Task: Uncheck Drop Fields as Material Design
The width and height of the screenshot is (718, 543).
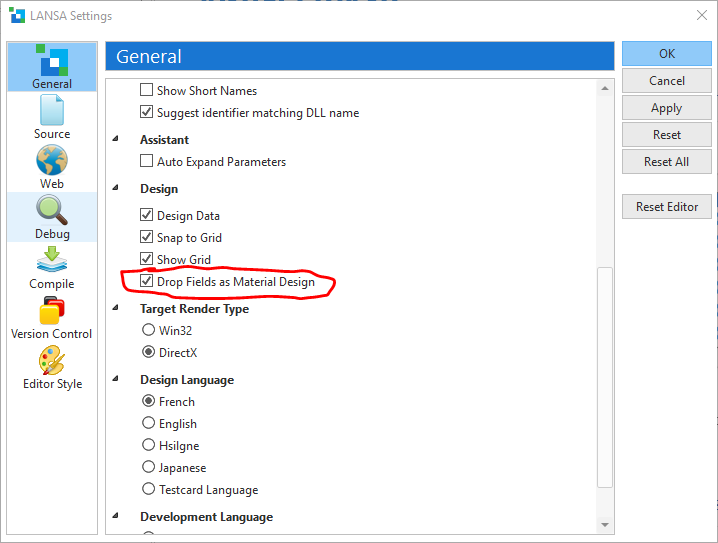Action: point(147,282)
